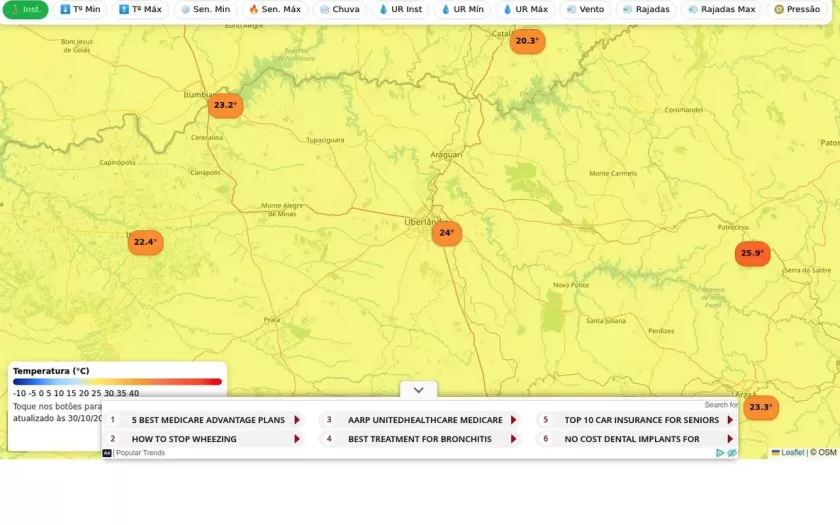Click the UR Inst droplet icon

384,9
